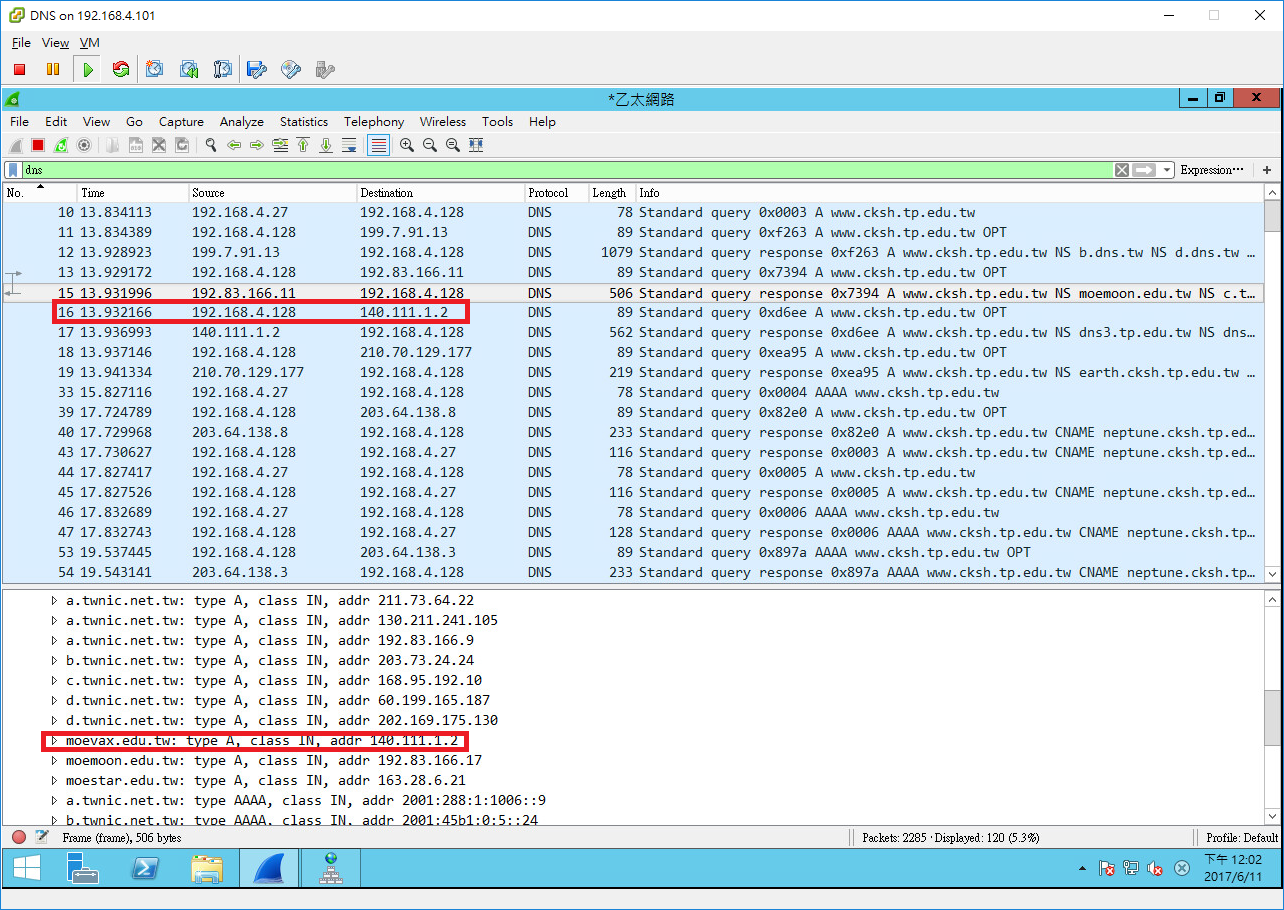The height and width of the screenshot is (910, 1284).
Task: Sort the packet list by the Time column
Action: [133, 192]
